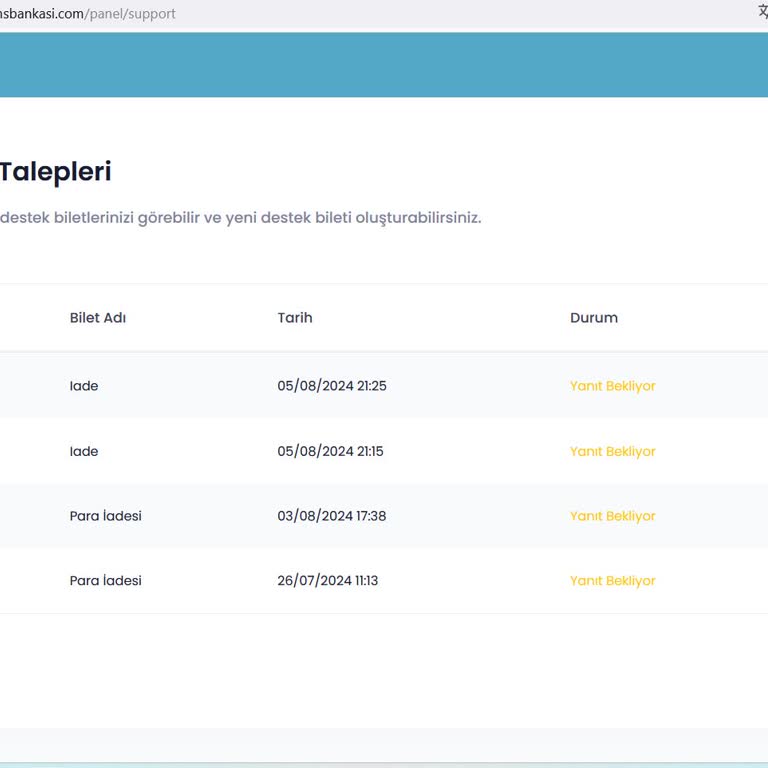The width and height of the screenshot is (768, 768).
Task: Click the support tickets description text
Action: pyautogui.click(x=240, y=218)
